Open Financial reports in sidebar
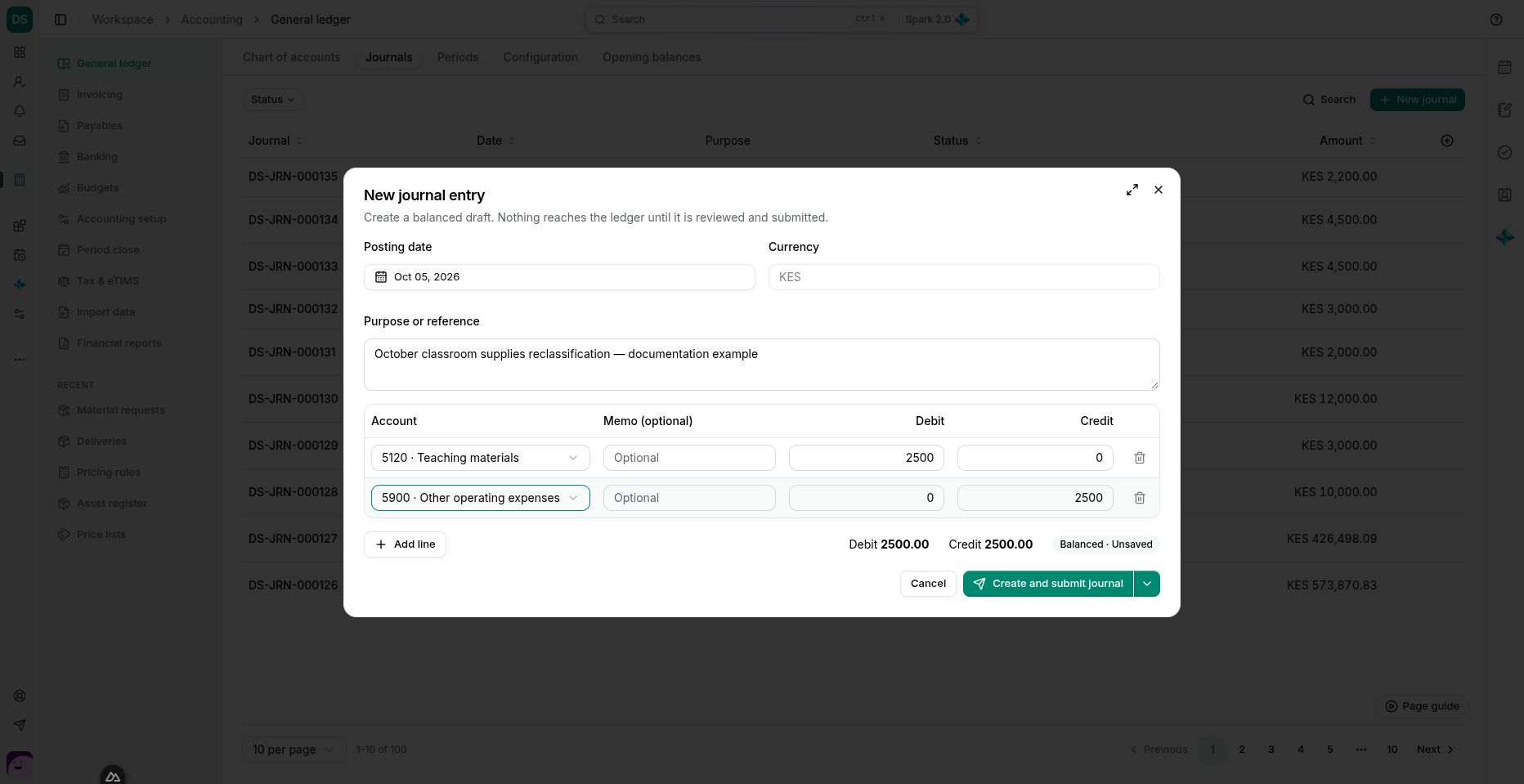Viewport: 1524px width, 784px height. tap(119, 343)
